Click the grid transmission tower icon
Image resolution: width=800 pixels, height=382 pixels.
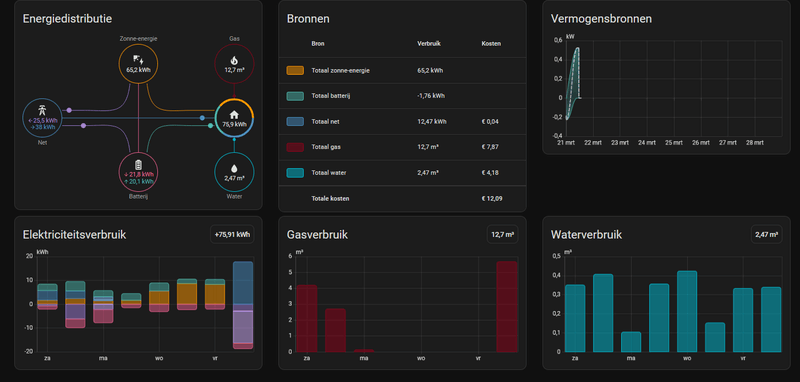pos(42,111)
